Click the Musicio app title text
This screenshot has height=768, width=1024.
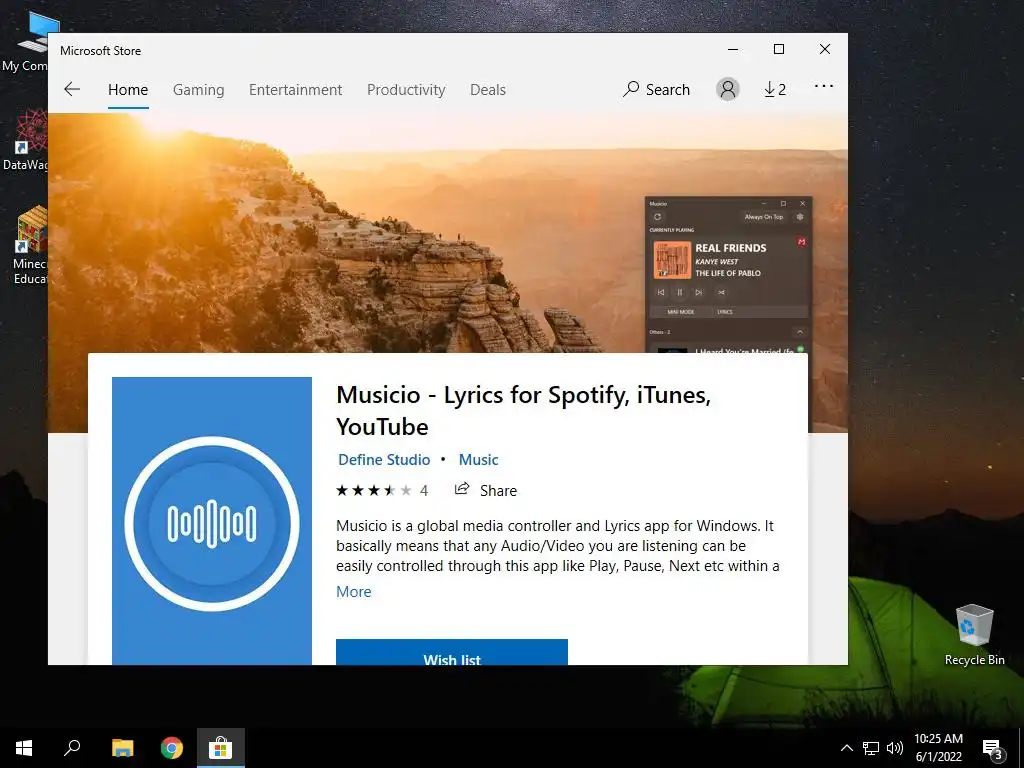pyautogui.click(x=523, y=411)
